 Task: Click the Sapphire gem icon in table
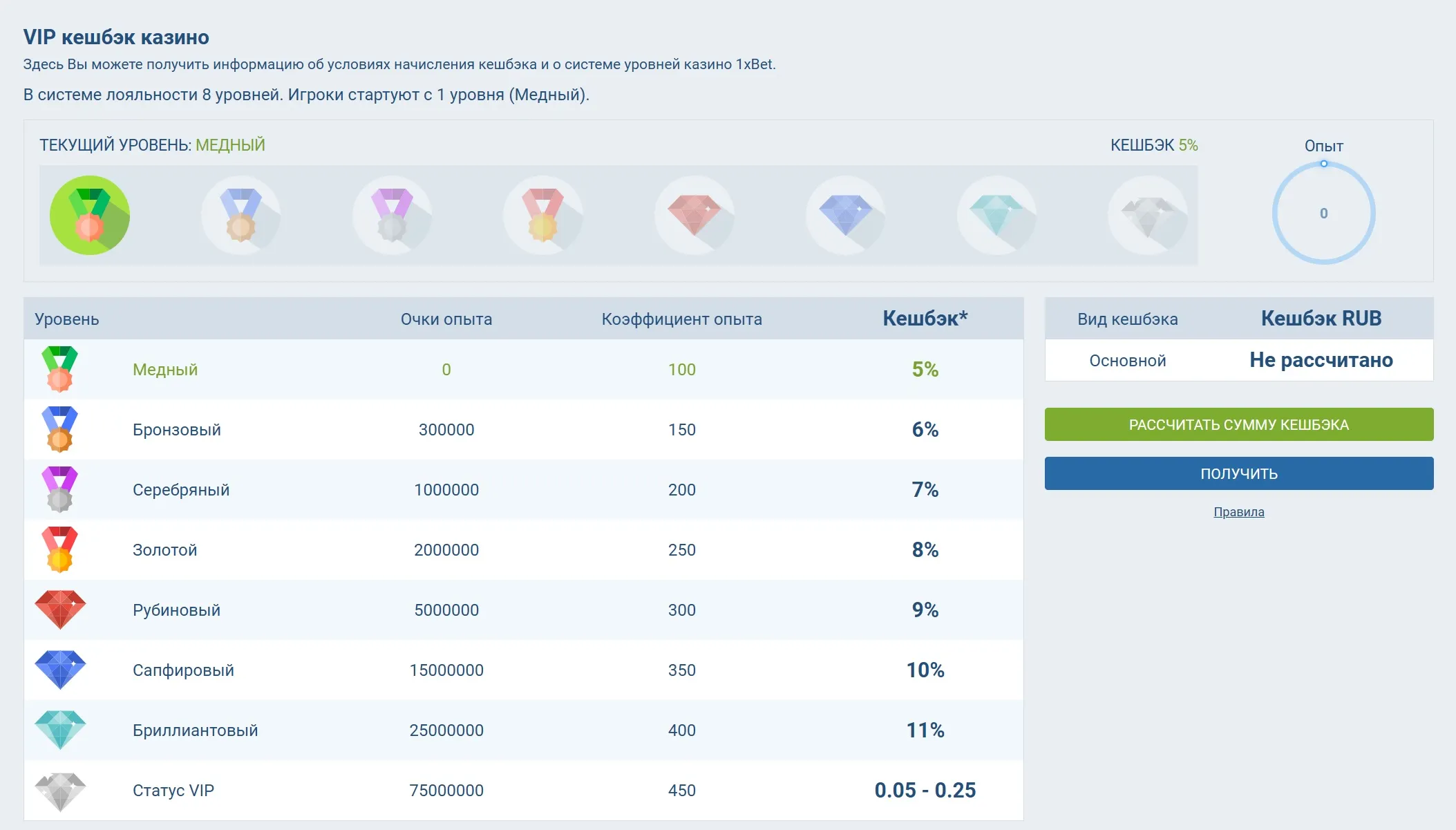coord(60,670)
